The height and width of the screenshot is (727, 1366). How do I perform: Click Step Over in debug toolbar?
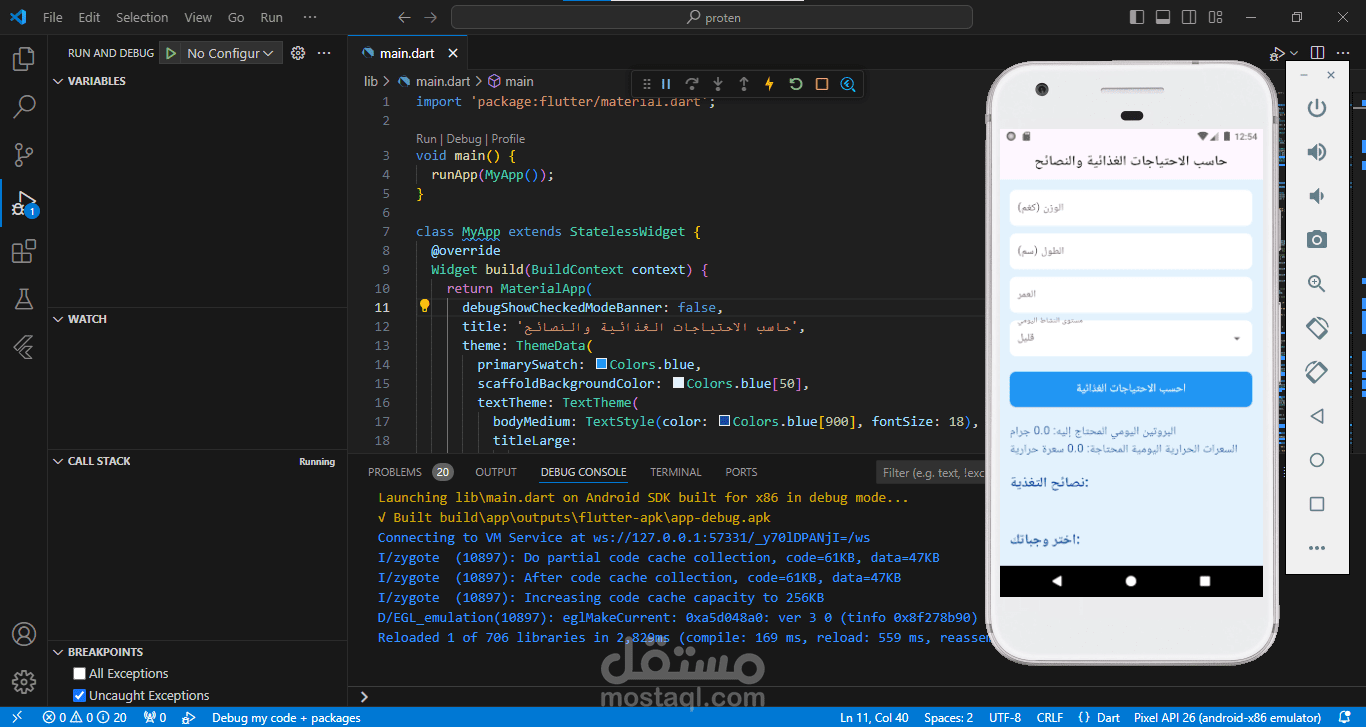692,84
